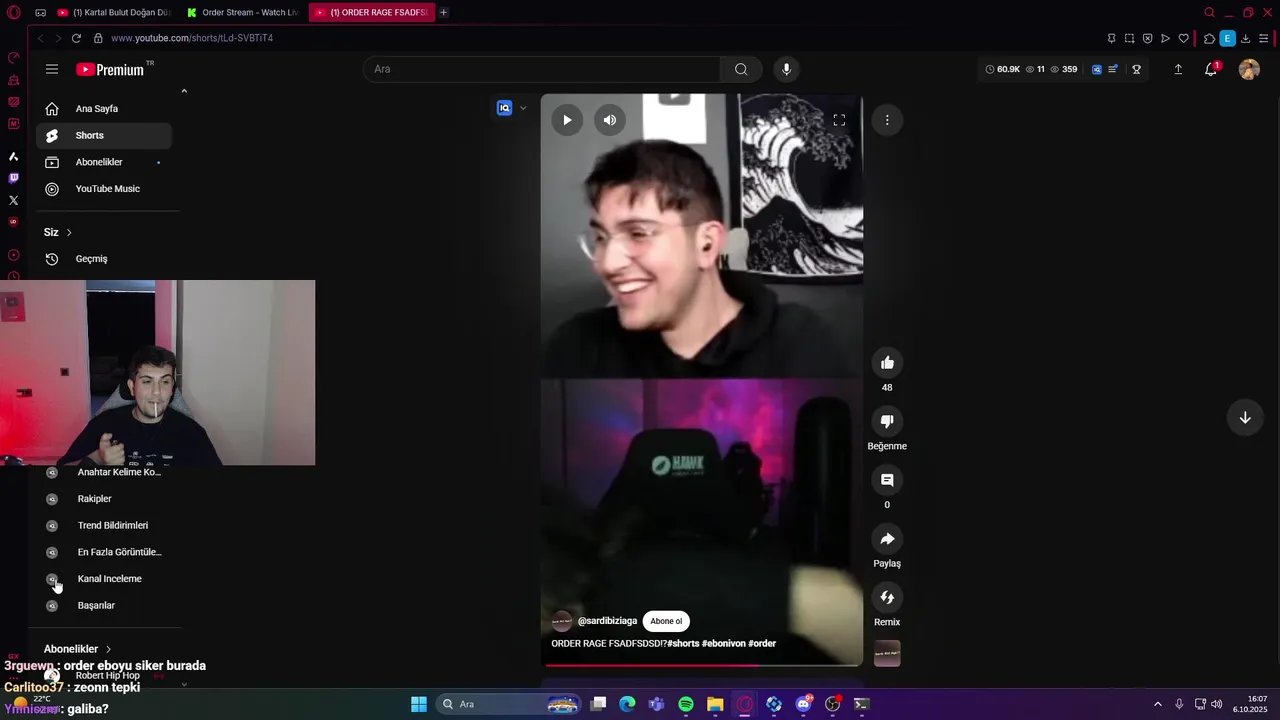Image resolution: width=1280 pixels, height=720 pixels.
Task: Go to next Short with down arrow
Action: point(1245,418)
